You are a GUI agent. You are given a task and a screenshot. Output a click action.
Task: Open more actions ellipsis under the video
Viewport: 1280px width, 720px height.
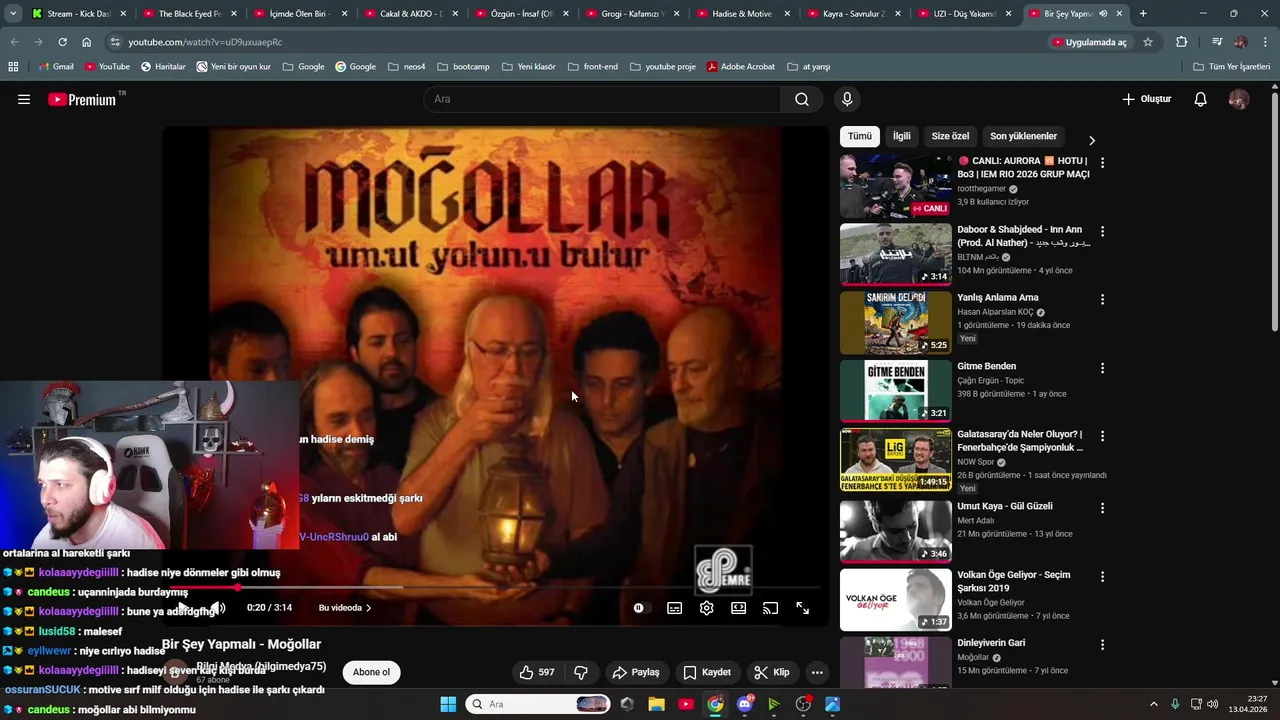817,672
